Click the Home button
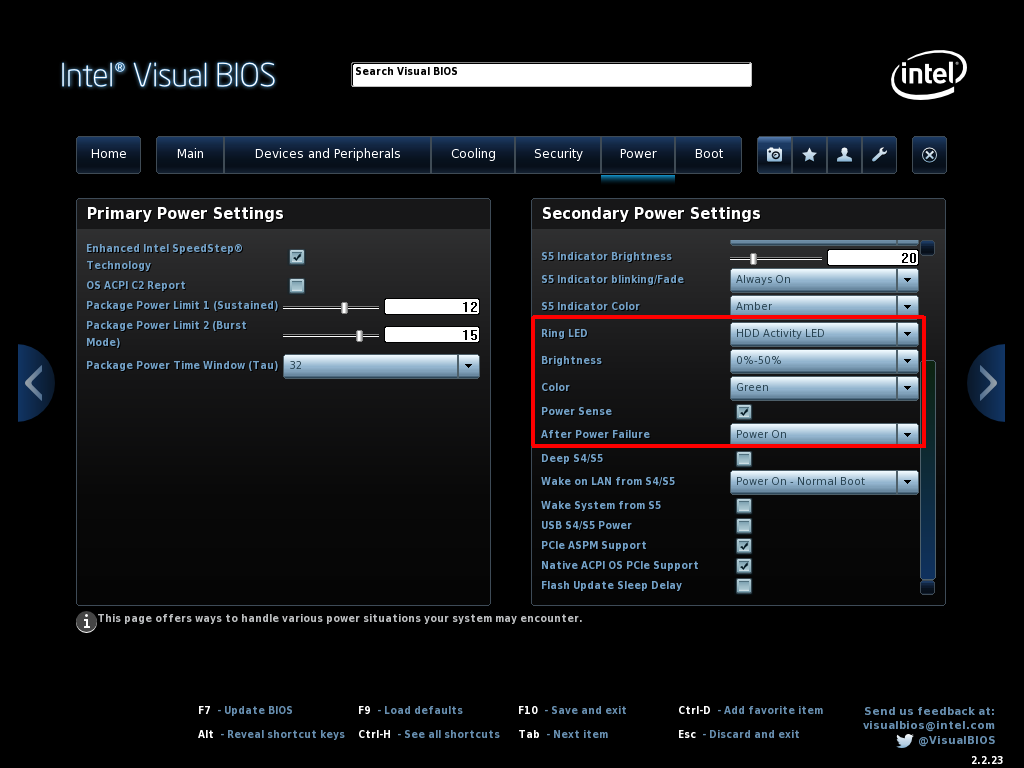Viewport: 1024px width, 768px height. point(108,154)
